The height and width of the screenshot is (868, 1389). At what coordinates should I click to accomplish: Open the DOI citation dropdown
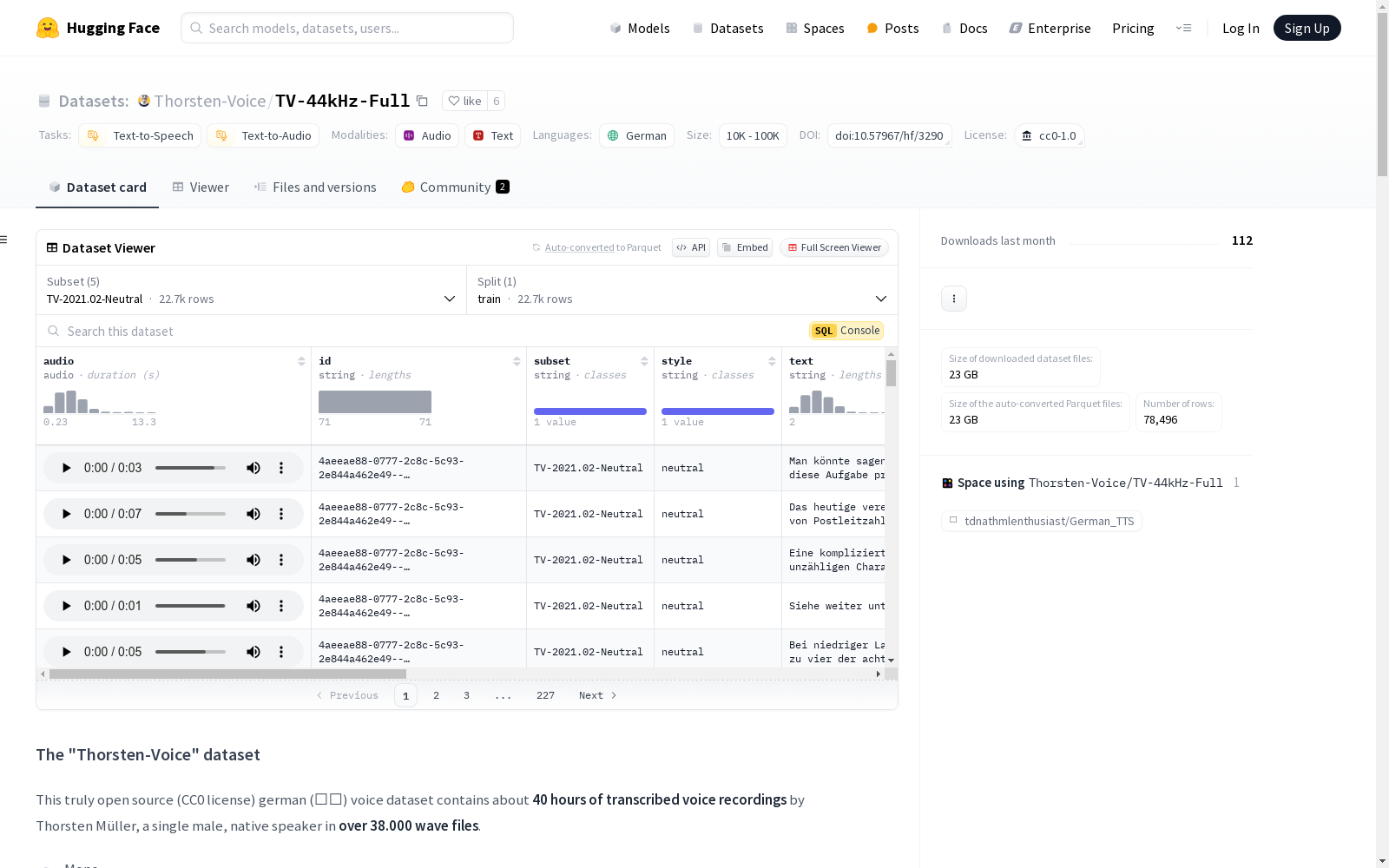[x=890, y=135]
